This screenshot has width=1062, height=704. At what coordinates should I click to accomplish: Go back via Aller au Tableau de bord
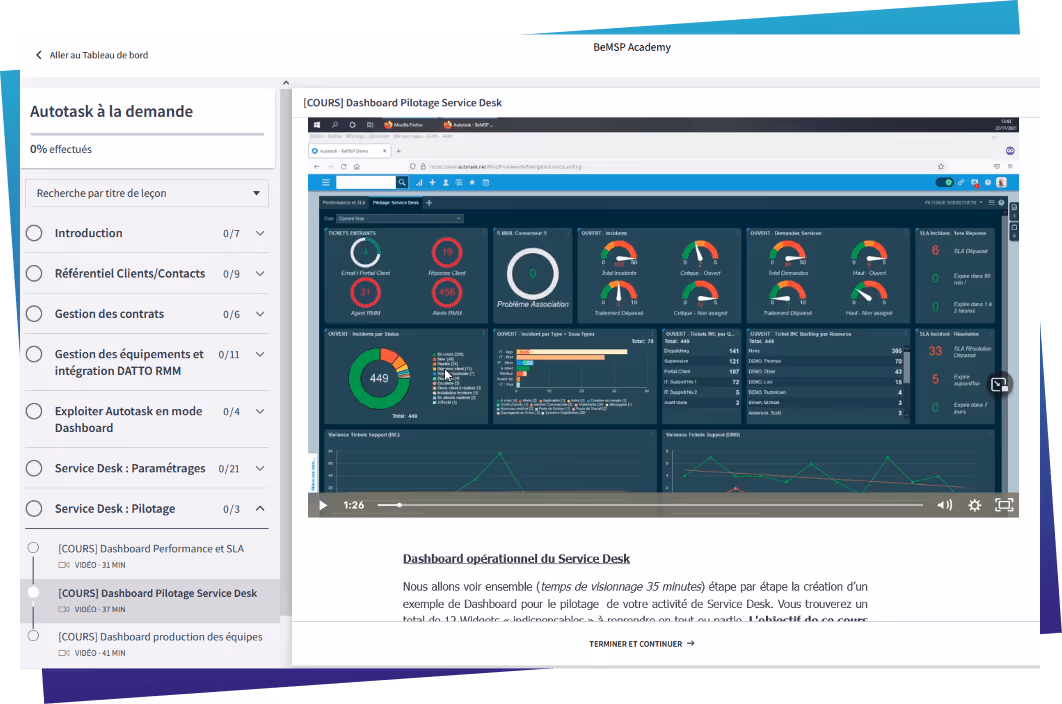[x=91, y=55]
